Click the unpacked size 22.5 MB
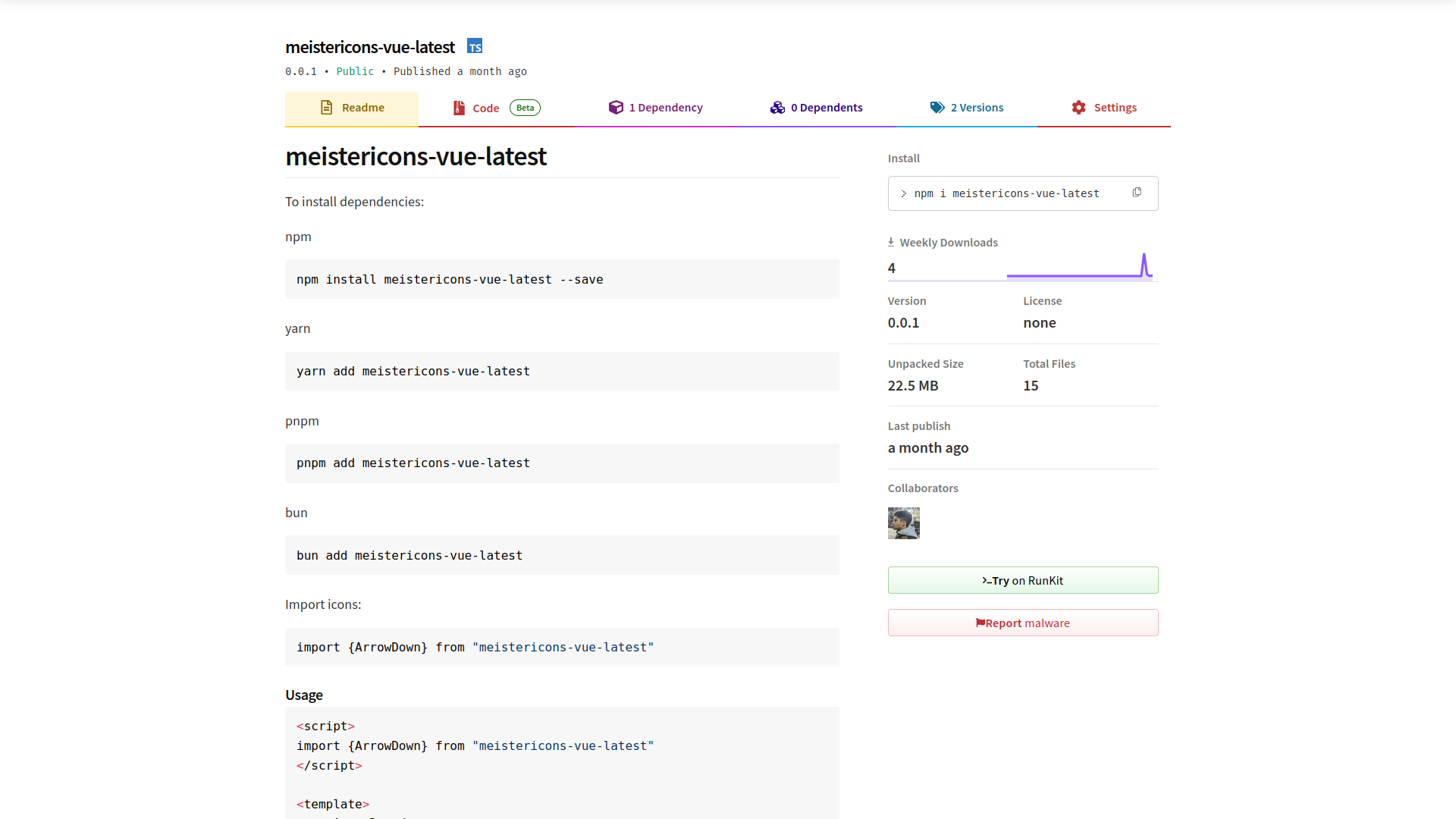The image size is (1456, 819). point(913,386)
